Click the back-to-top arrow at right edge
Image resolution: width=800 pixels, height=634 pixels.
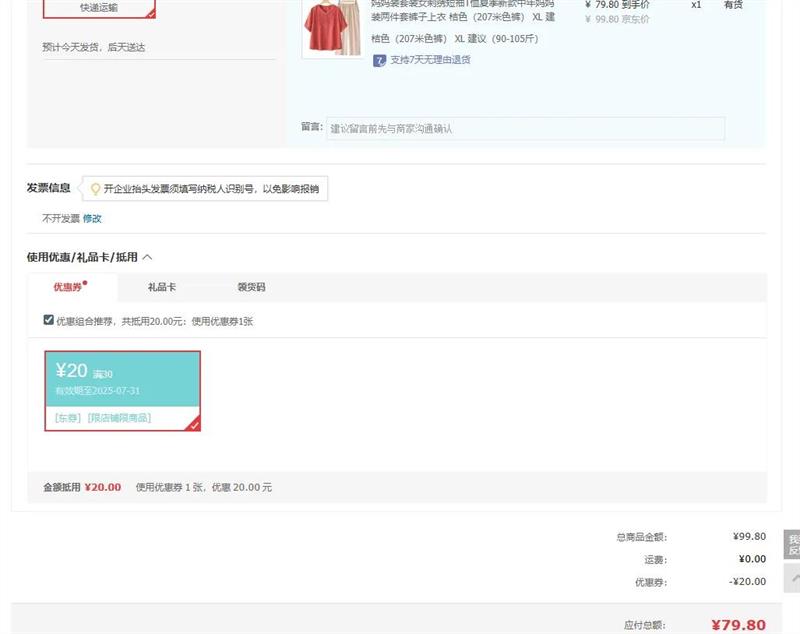[792, 577]
